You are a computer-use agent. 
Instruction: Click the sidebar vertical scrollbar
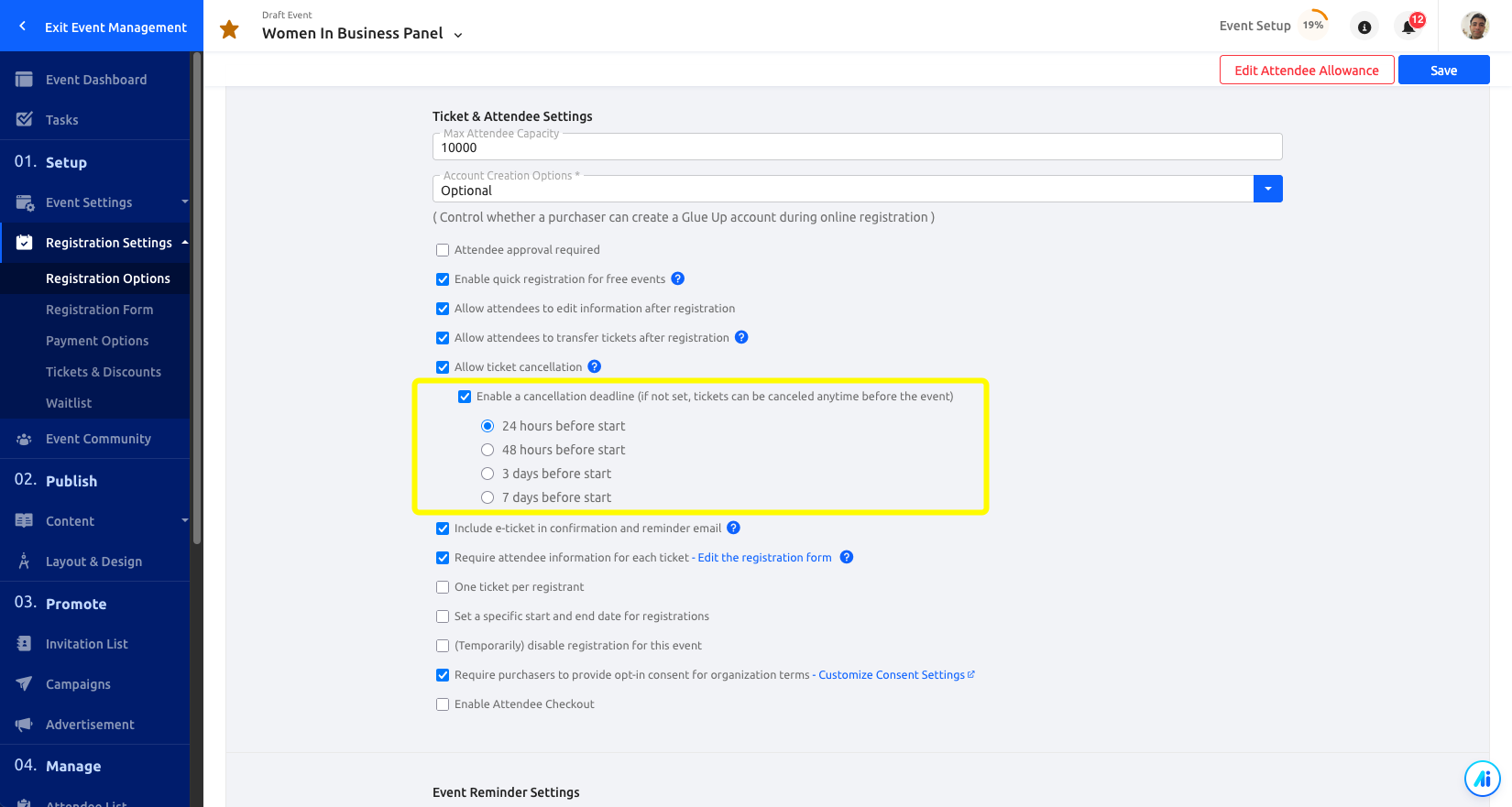[x=197, y=298]
